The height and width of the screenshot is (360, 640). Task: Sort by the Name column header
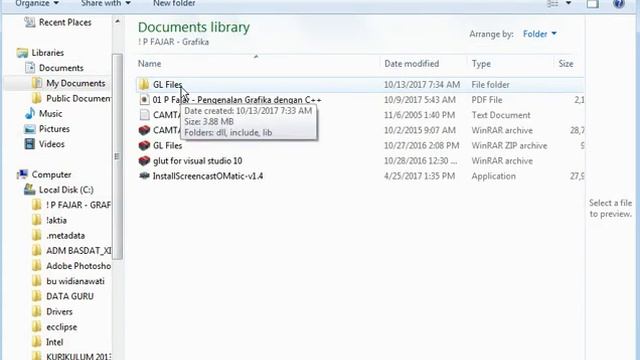coord(149,64)
